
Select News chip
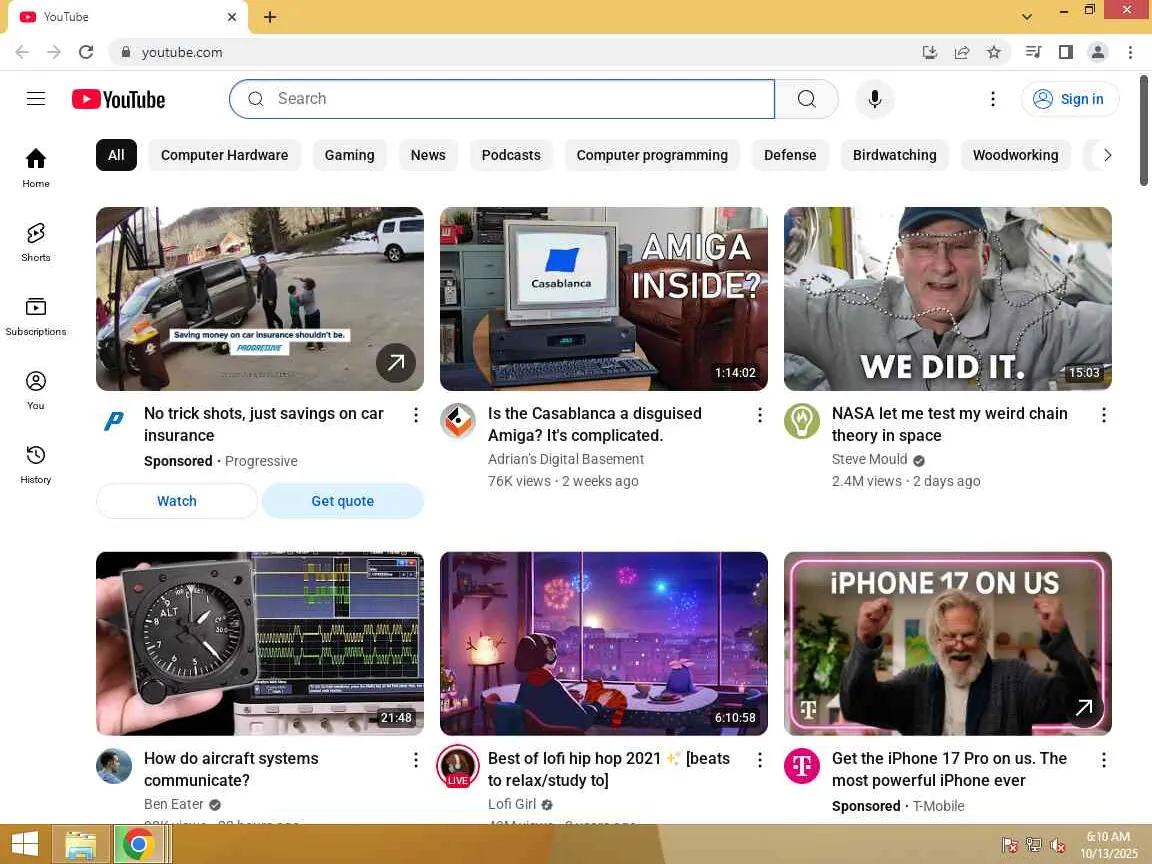point(428,155)
